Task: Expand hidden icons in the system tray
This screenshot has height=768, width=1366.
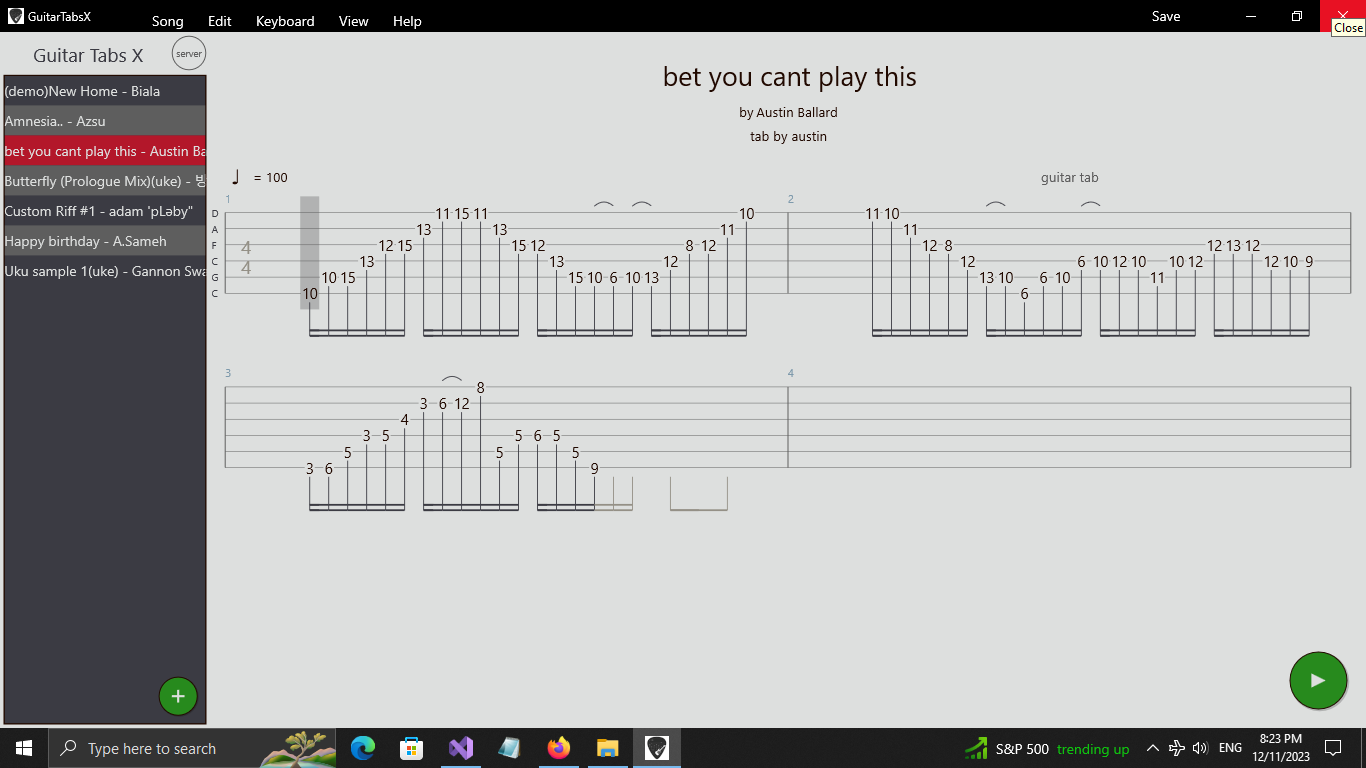Action: point(1153,747)
